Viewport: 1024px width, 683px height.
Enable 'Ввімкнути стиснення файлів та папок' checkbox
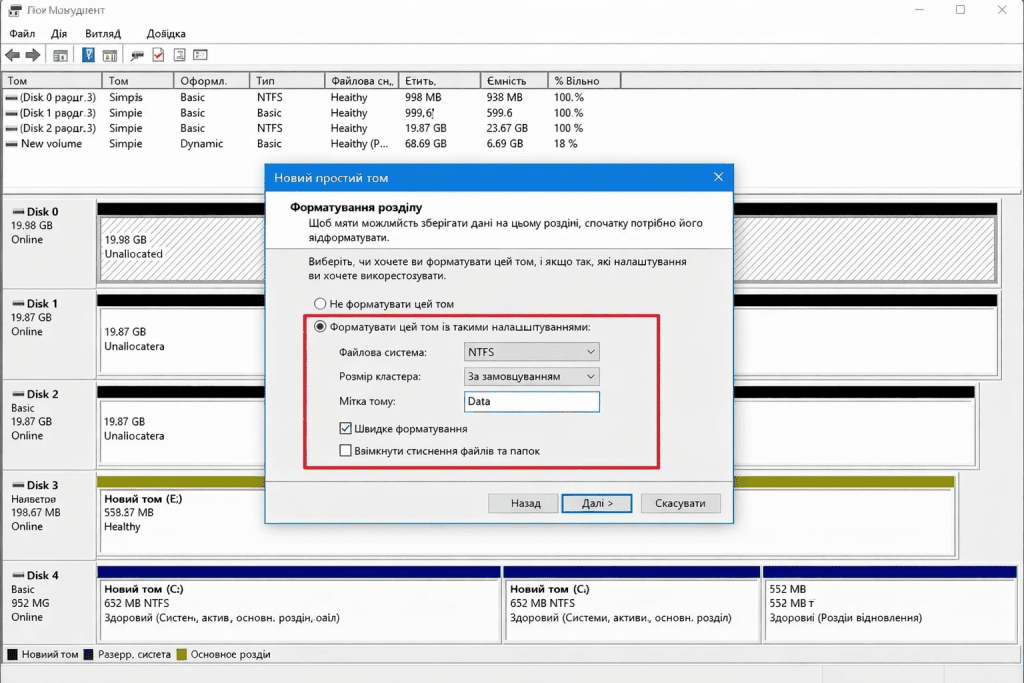[346, 451]
